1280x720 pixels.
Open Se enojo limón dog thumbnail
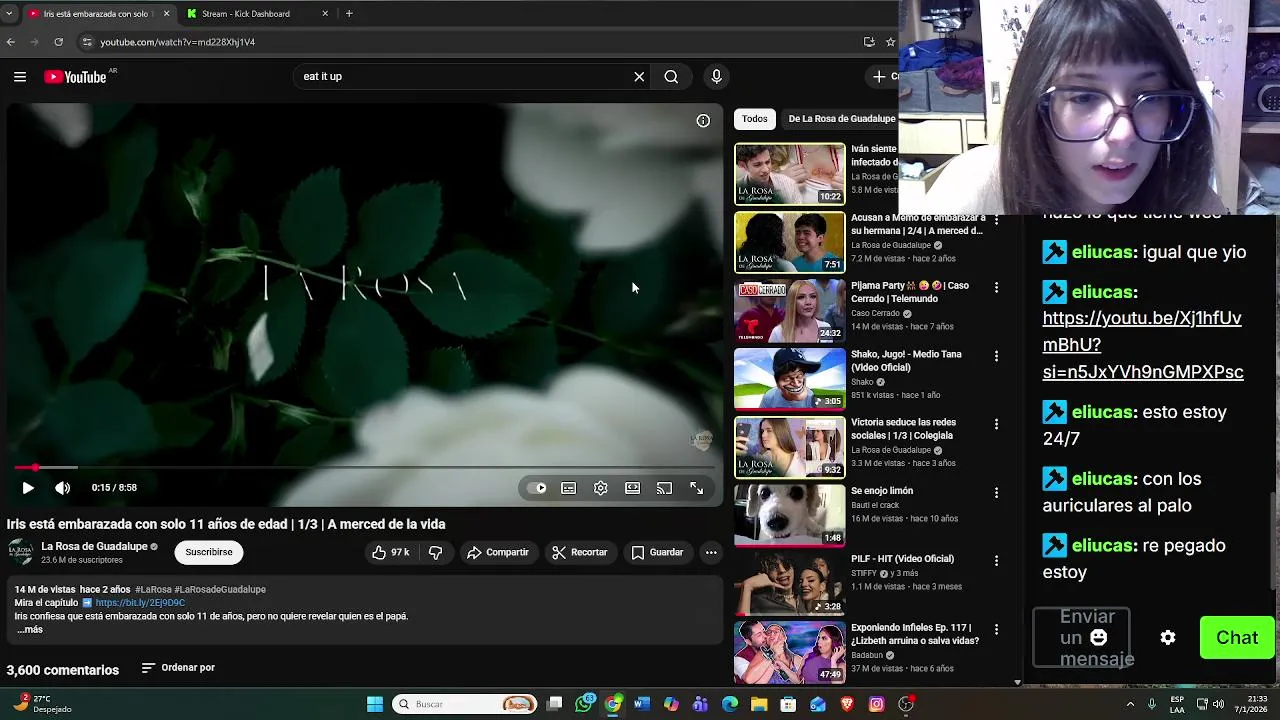pyautogui.click(x=790, y=516)
